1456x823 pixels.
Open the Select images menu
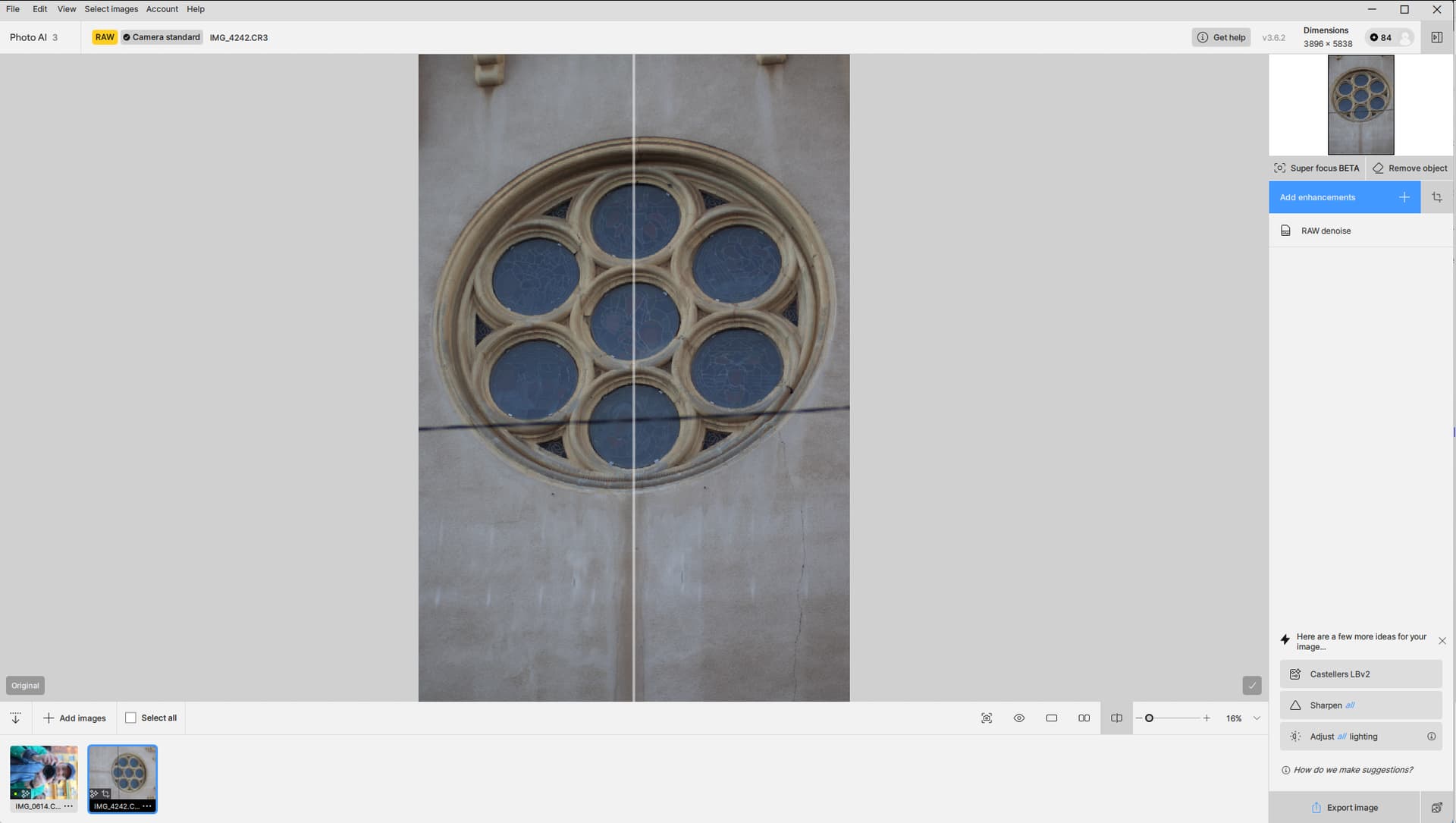tap(111, 9)
